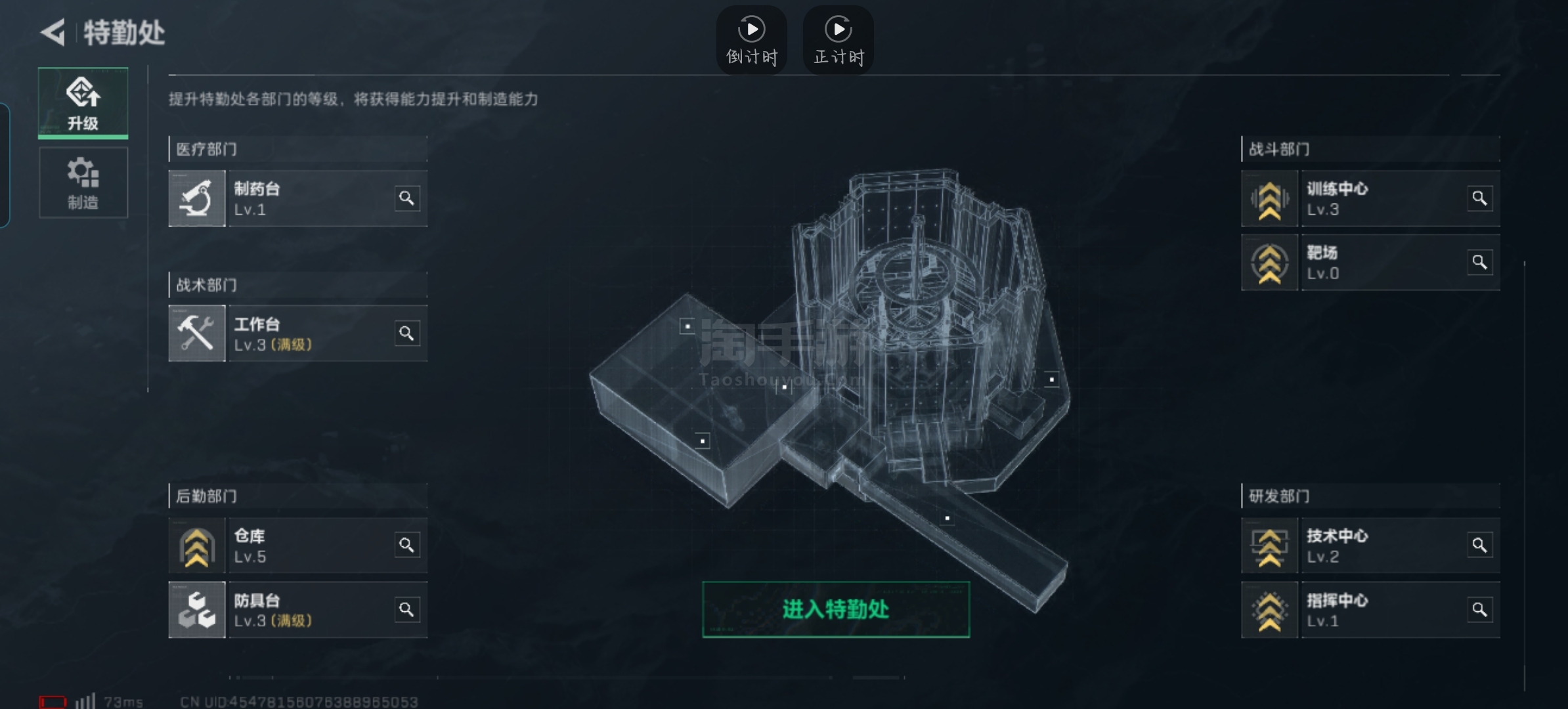Select the 升级 upgrade tab
Image resolution: width=1568 pixels, height=709 pixels.
coord(83,103)
